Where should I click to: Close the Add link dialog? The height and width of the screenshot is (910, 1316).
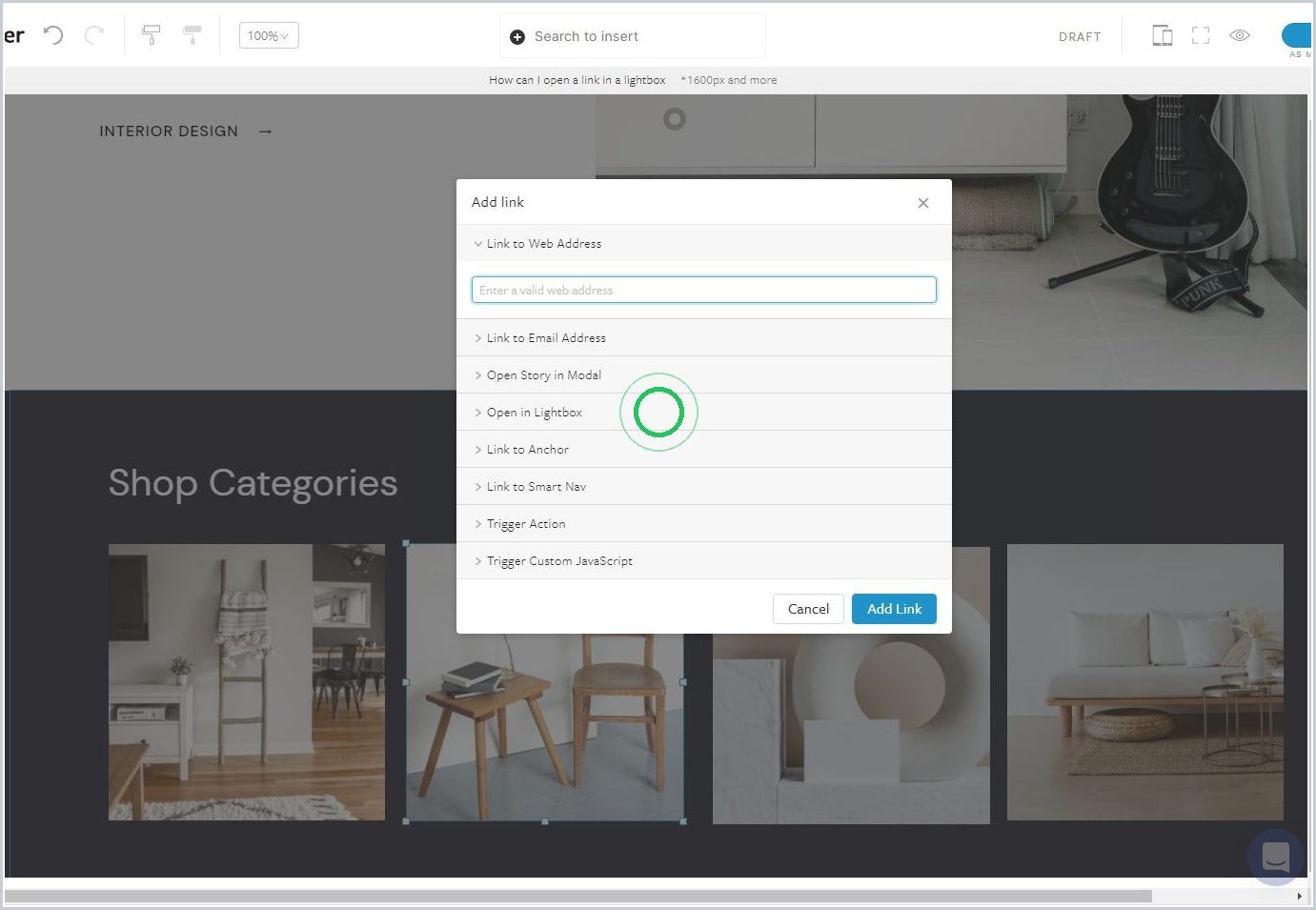pos(923,203)
